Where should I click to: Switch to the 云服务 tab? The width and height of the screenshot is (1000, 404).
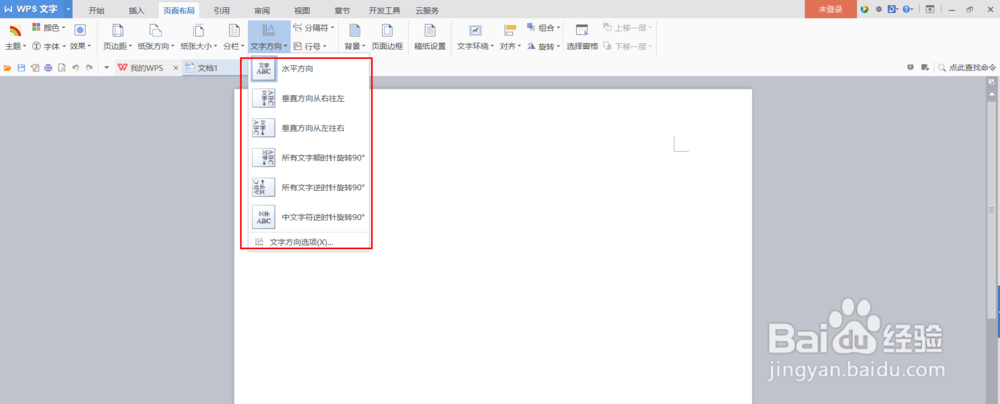tap(427, 10)
